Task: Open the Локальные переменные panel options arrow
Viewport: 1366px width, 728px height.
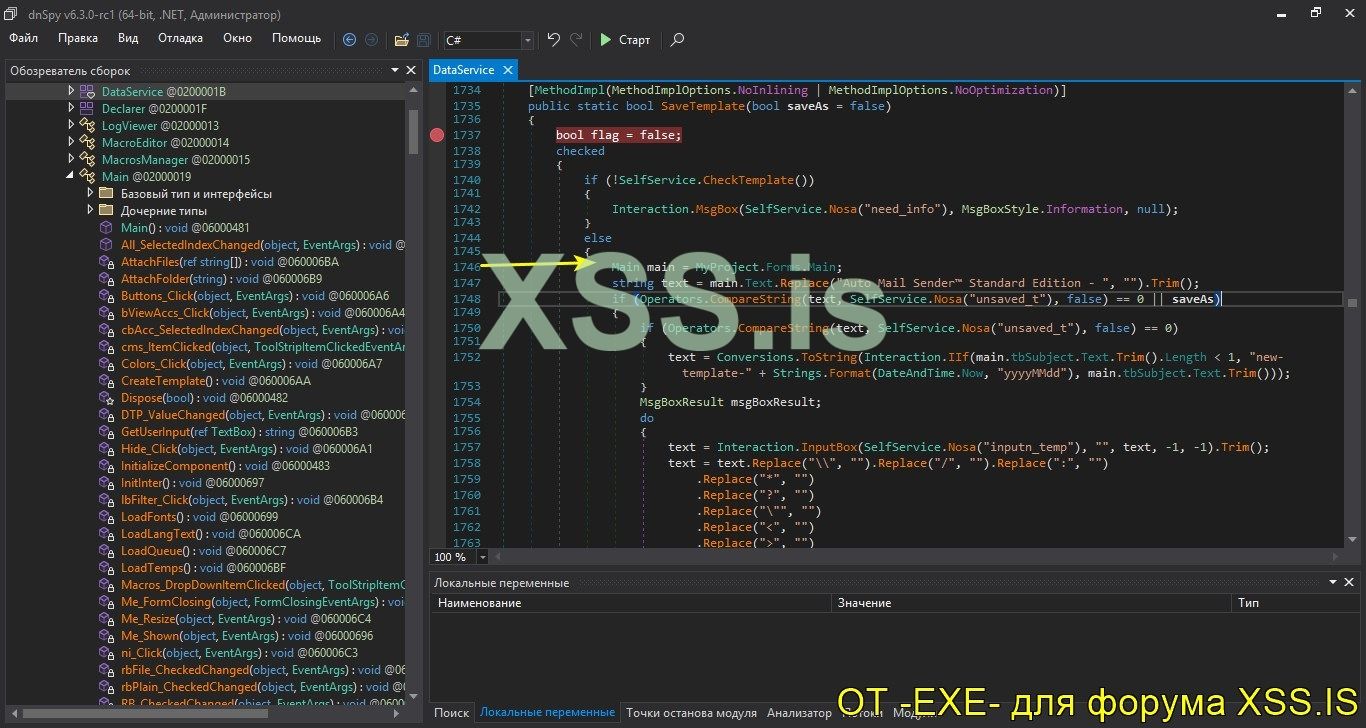Action: click(x=1334, y=582)
